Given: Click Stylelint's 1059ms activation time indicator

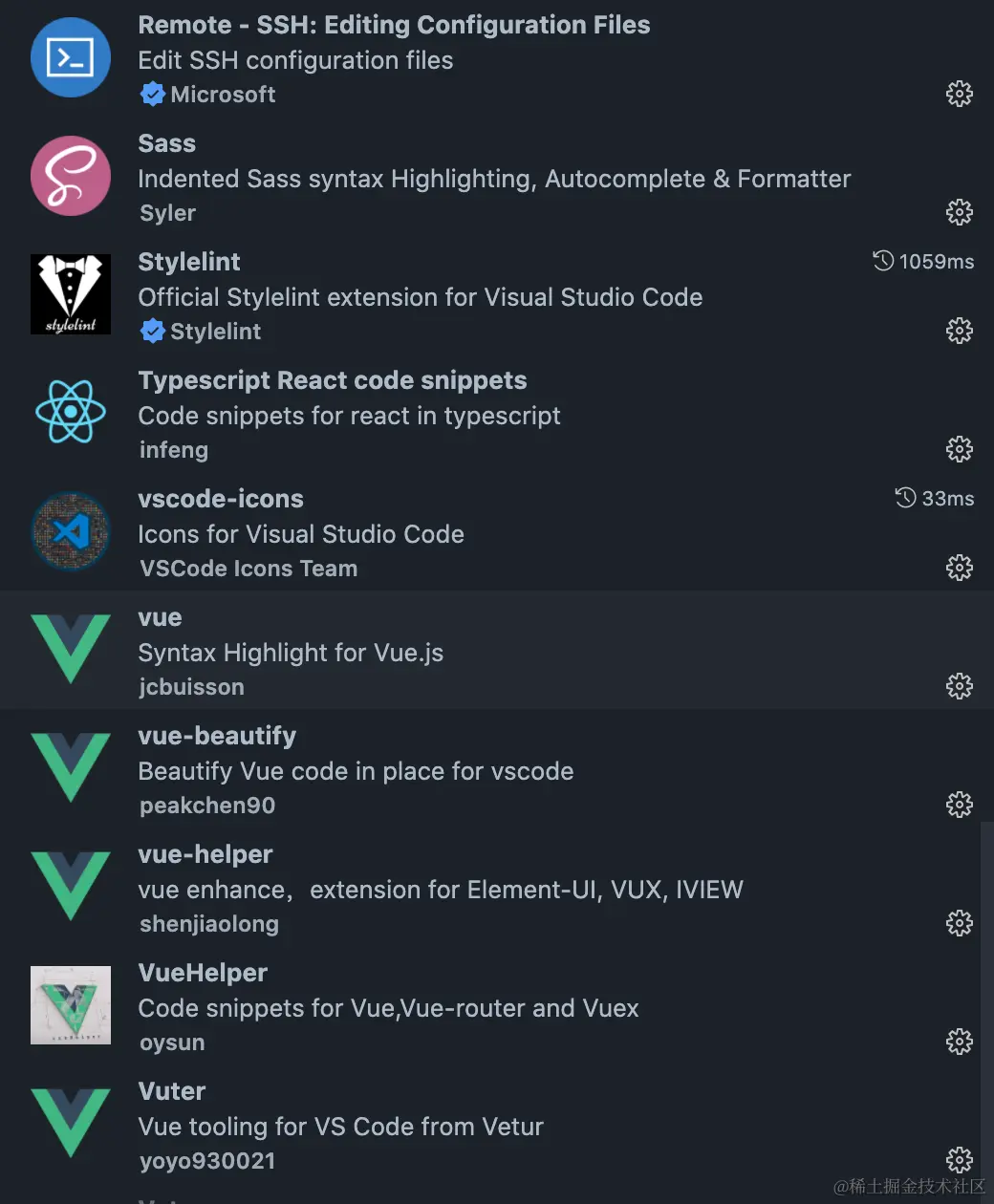Looking at the screenshot, I should click(923, 262).
